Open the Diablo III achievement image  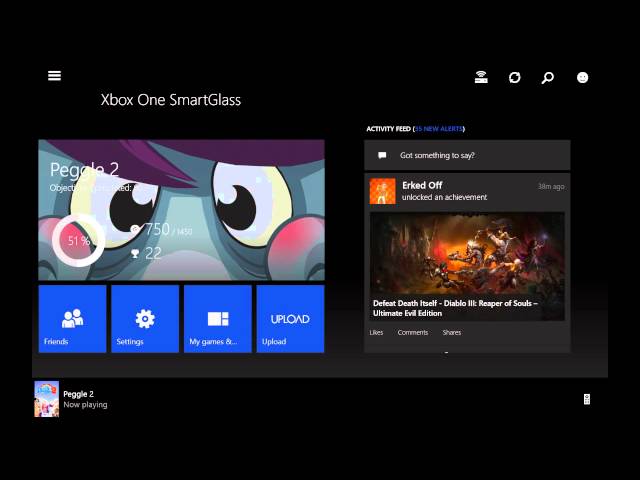(x=467, y=266)
